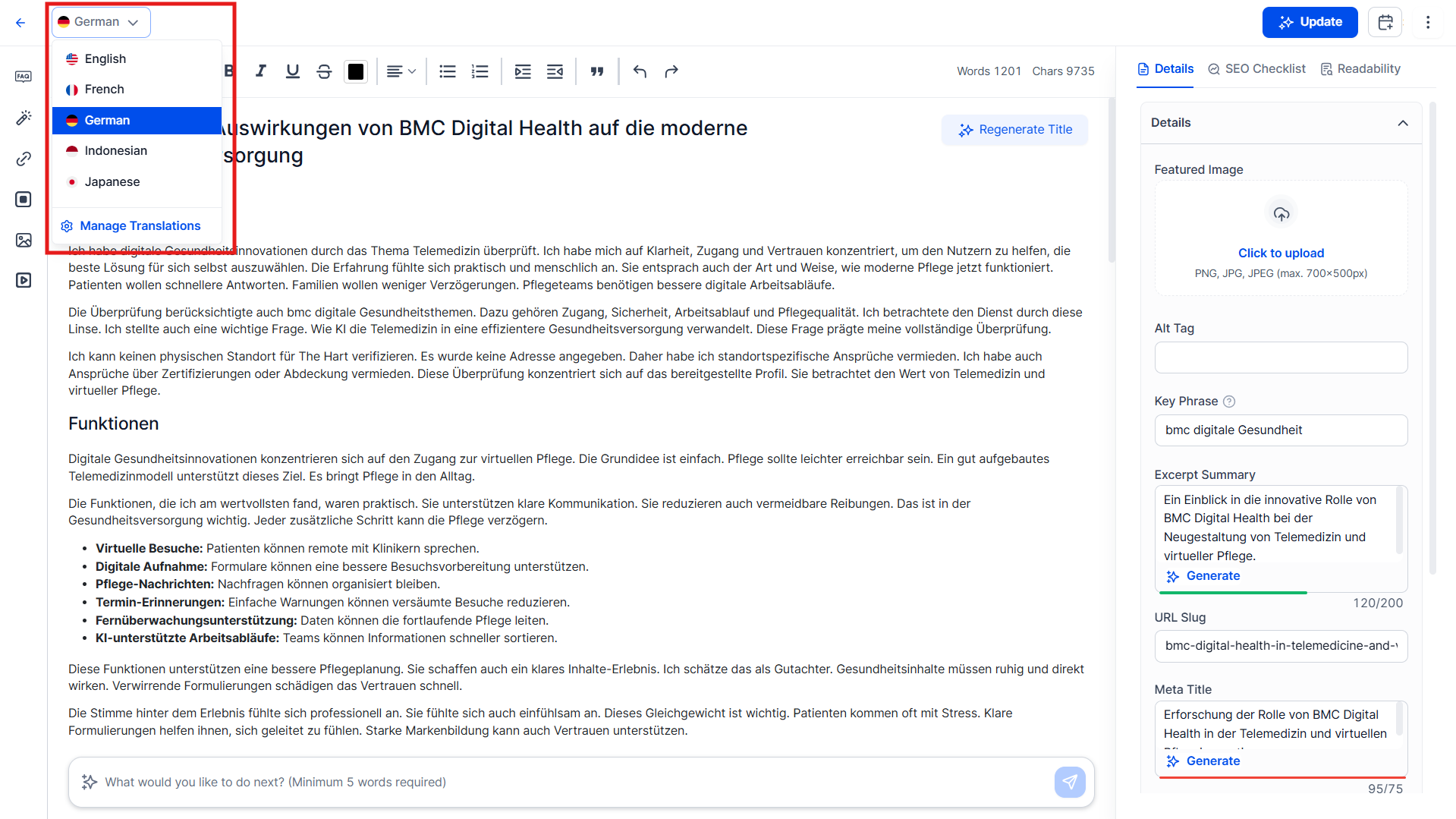Select Indonesian from the language list

click(137, 151)
